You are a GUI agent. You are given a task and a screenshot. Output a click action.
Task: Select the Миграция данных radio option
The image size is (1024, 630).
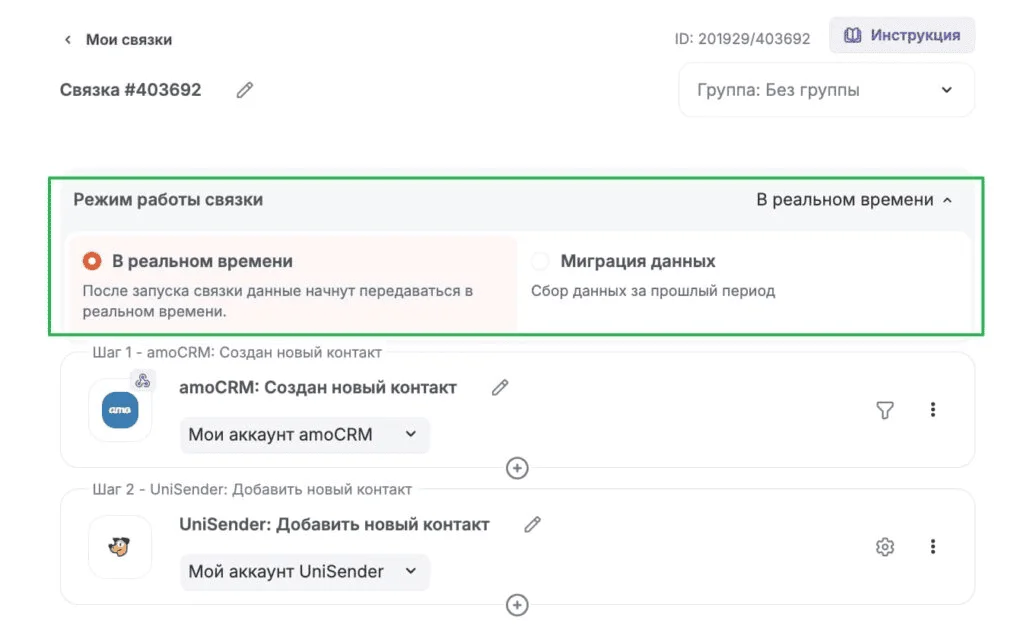click(540, 261)
